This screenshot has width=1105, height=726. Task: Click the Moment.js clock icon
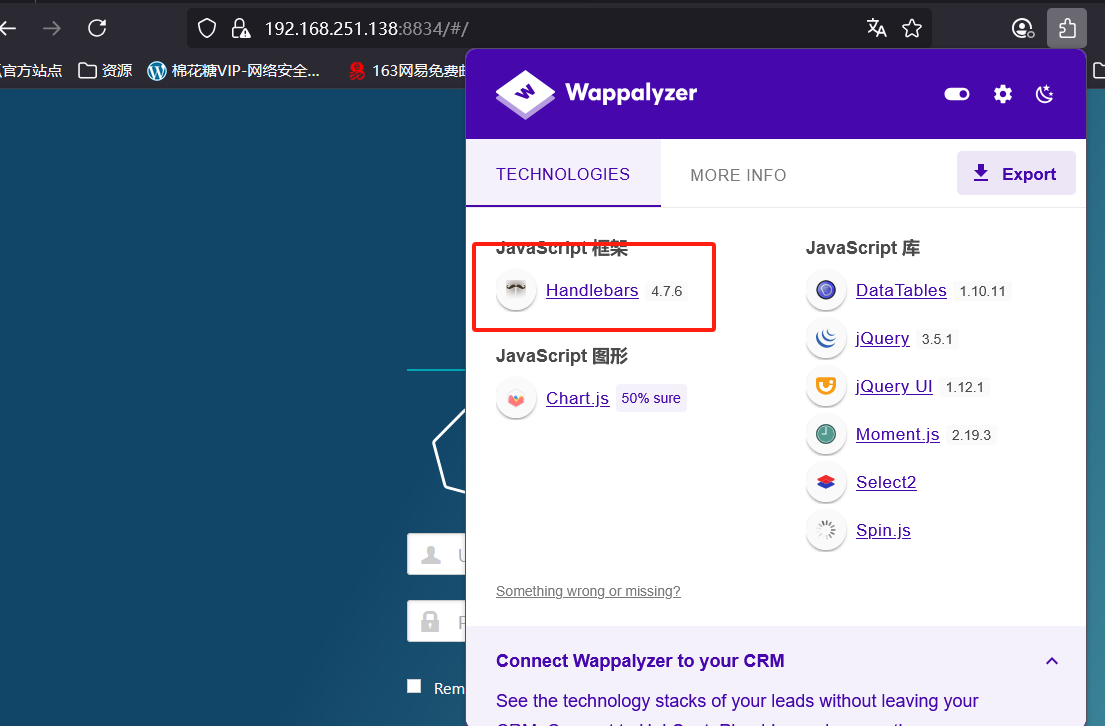point(826,434)
